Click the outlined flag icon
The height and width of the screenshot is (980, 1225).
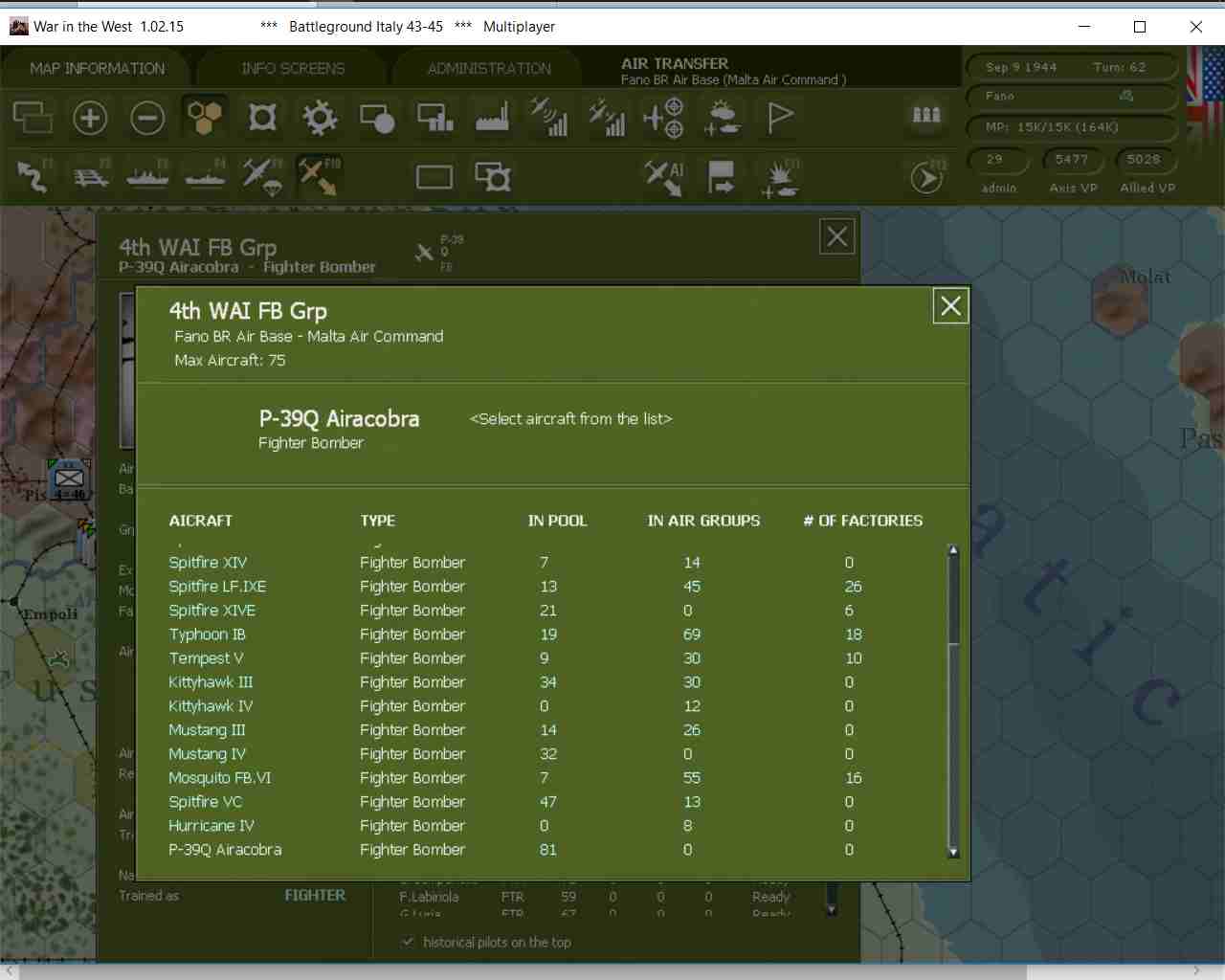click(x=780, y=118)
